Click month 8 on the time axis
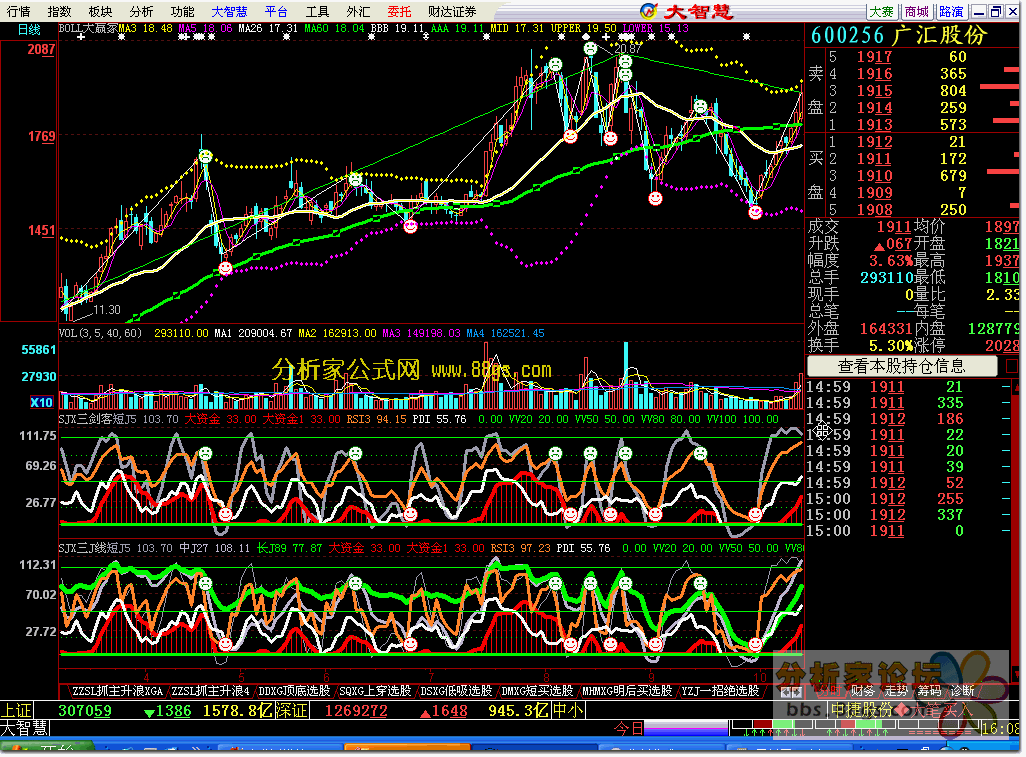Viewport: 1026px width, 757px height. [x=546, y=677]
